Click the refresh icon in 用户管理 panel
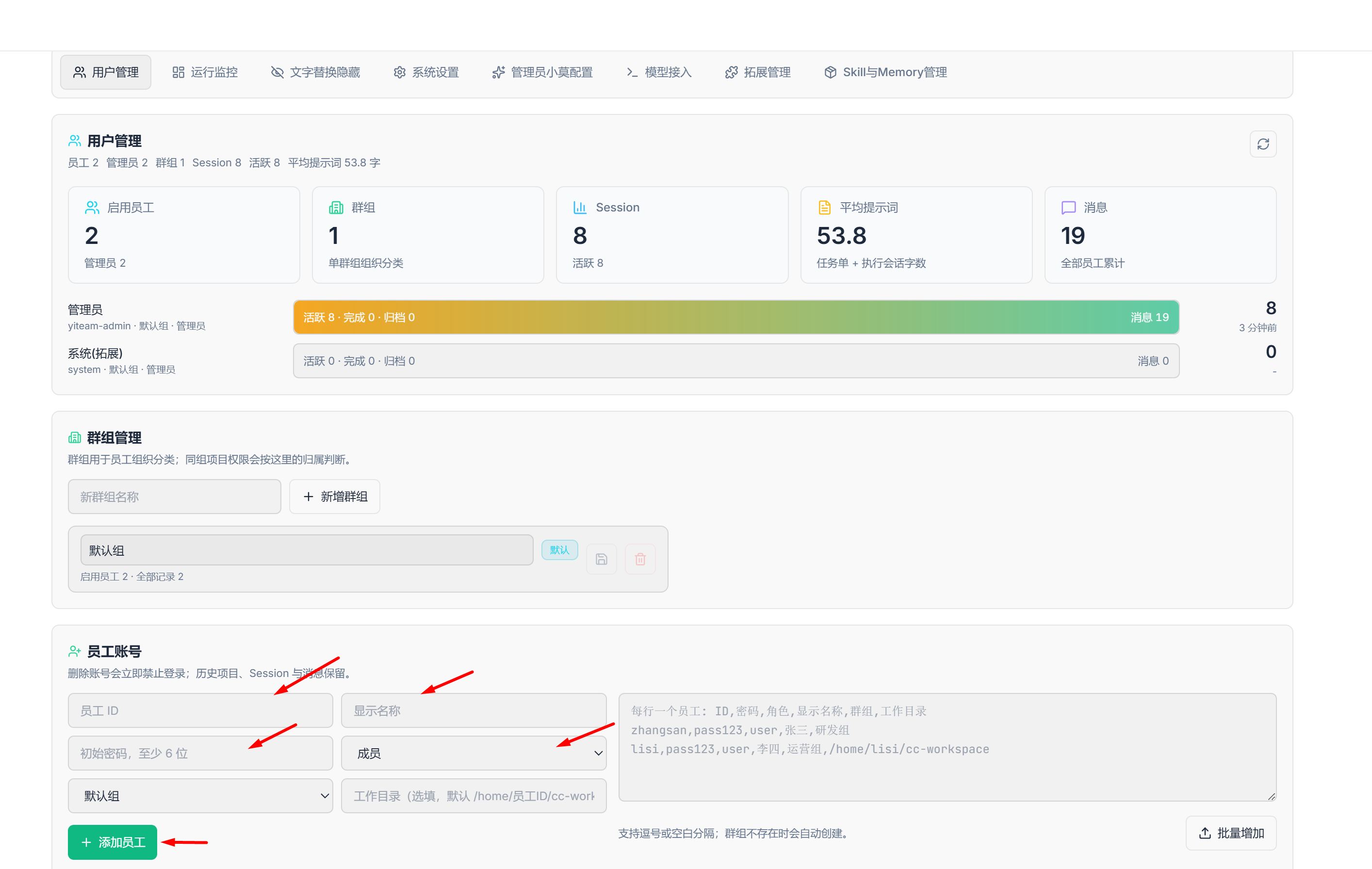The height and width of the screenshot is (869, 1372). pyautogui.click(x=1263, y=144)
